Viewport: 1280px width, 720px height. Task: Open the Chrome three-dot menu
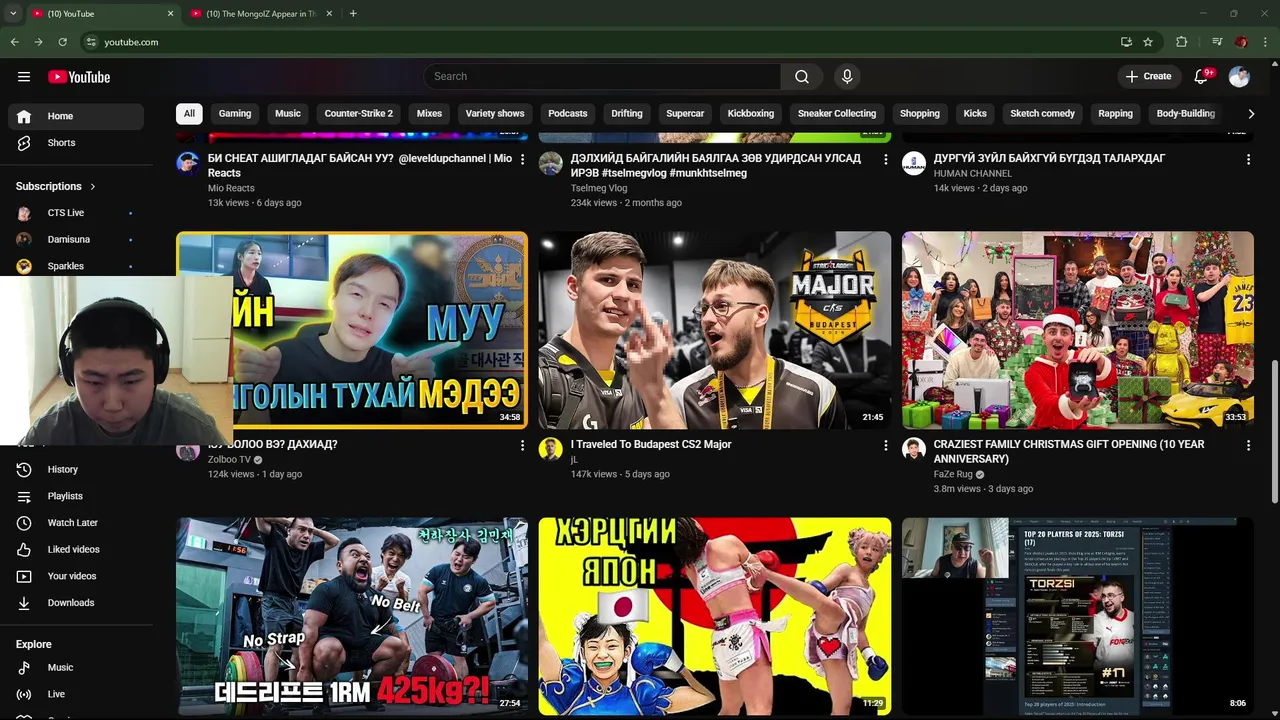point(1265,42)
